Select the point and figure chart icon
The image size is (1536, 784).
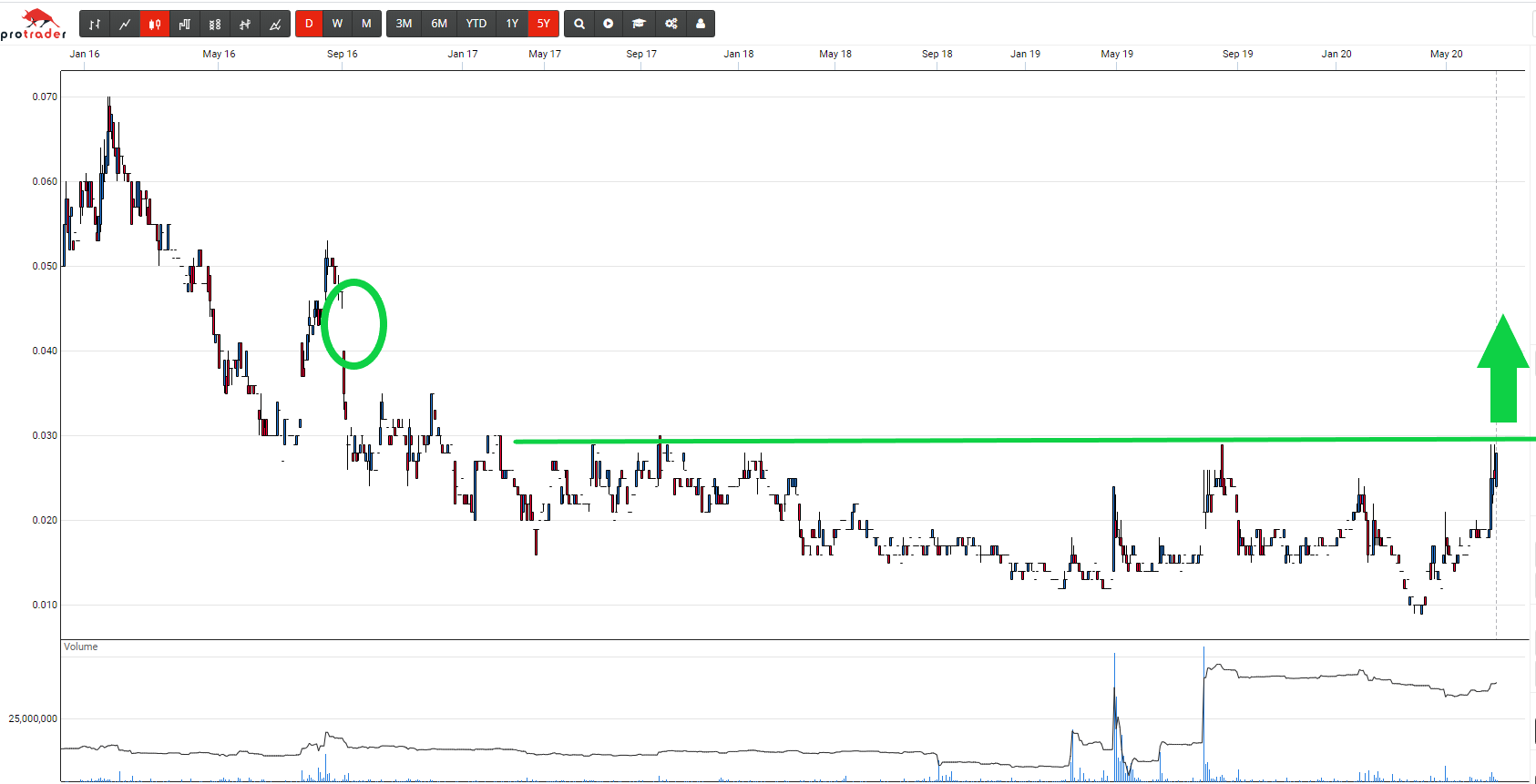(215, 24)
